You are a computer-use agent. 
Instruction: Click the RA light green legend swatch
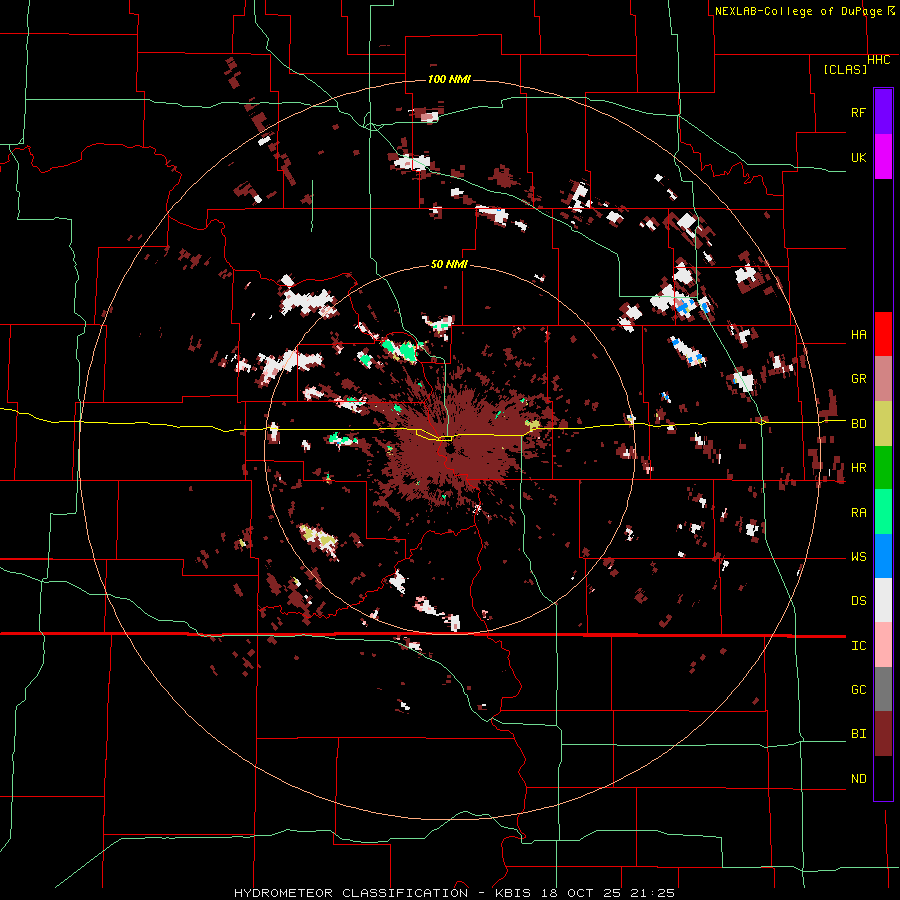(883, 512)
